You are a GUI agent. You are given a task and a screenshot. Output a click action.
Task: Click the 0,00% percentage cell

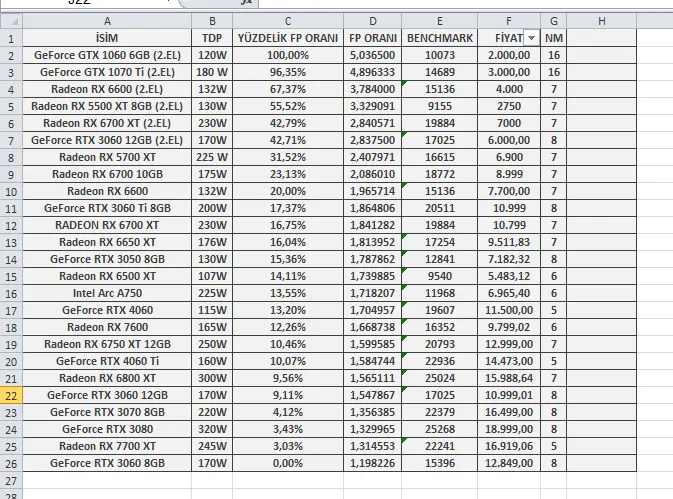(288, 463)
